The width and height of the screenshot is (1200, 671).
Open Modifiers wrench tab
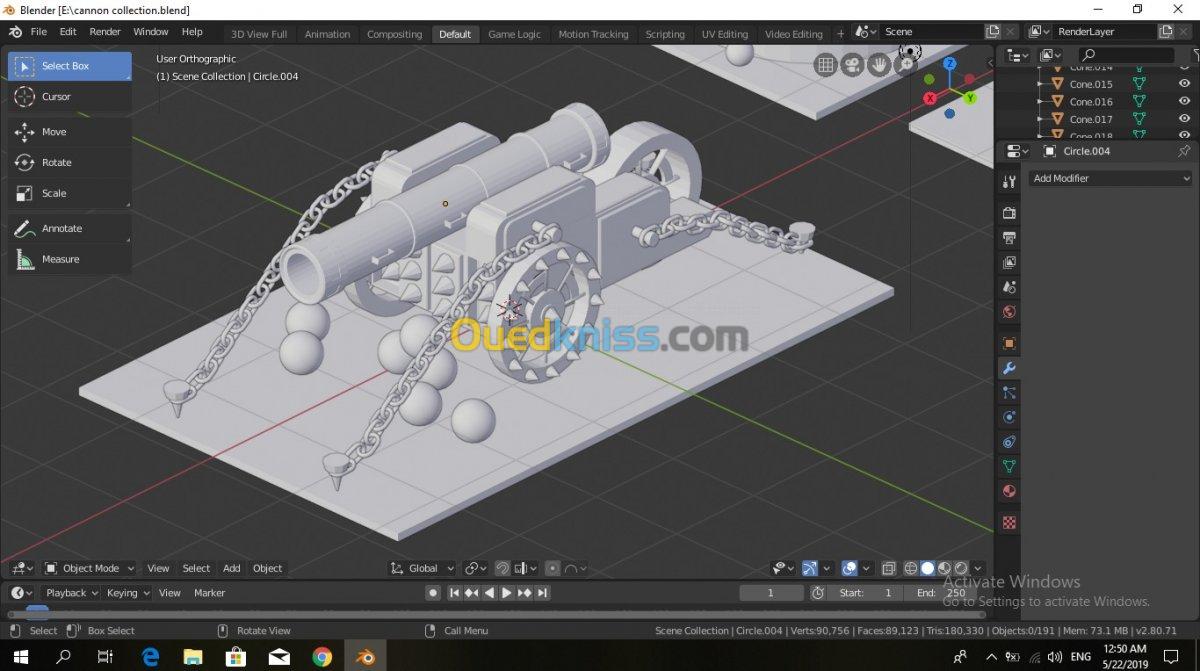click(x=1009, y=368)
